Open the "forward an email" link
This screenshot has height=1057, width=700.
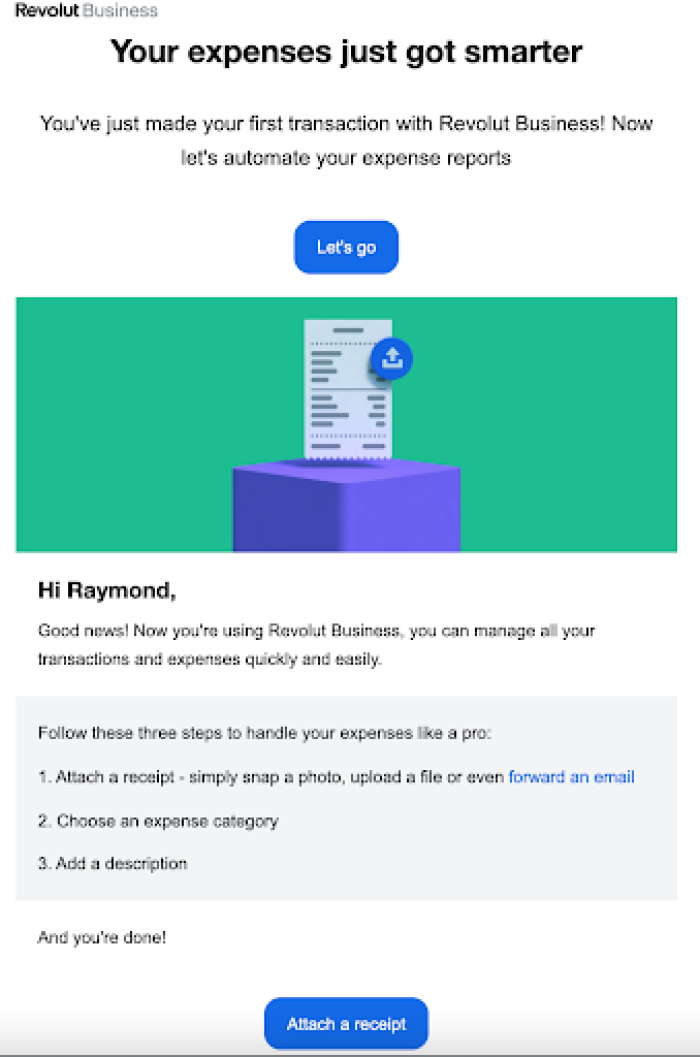(x=571, y=777)
